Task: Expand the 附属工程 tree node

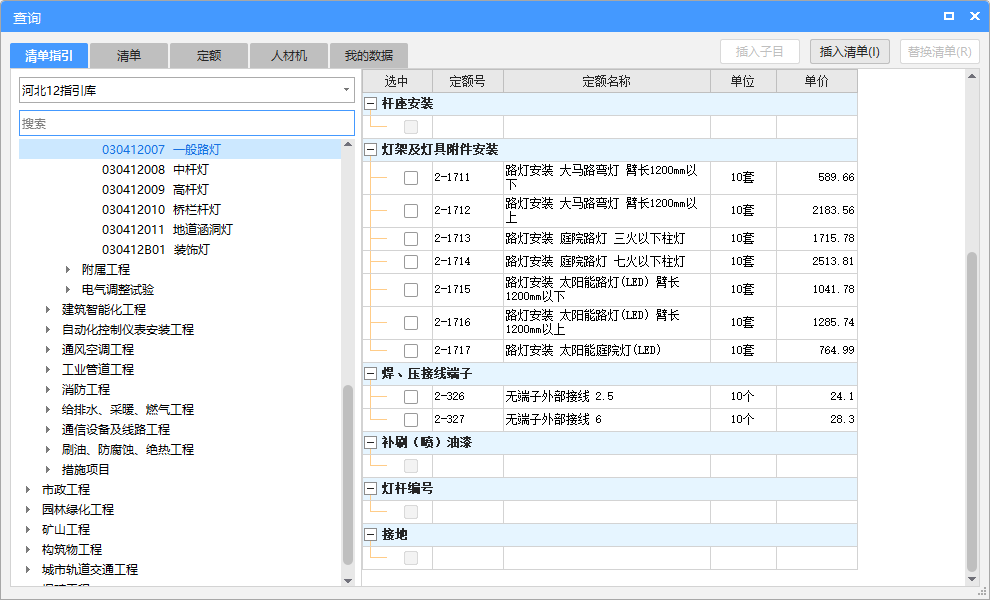Action: pyautogui.click(x=68, y=270)
